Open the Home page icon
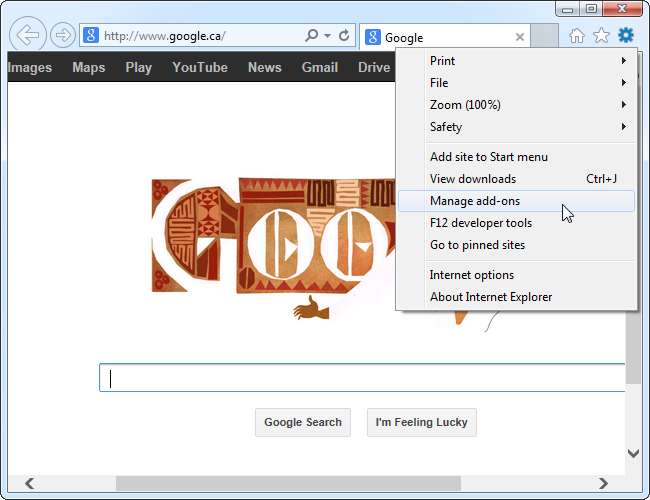 point(577,36)
